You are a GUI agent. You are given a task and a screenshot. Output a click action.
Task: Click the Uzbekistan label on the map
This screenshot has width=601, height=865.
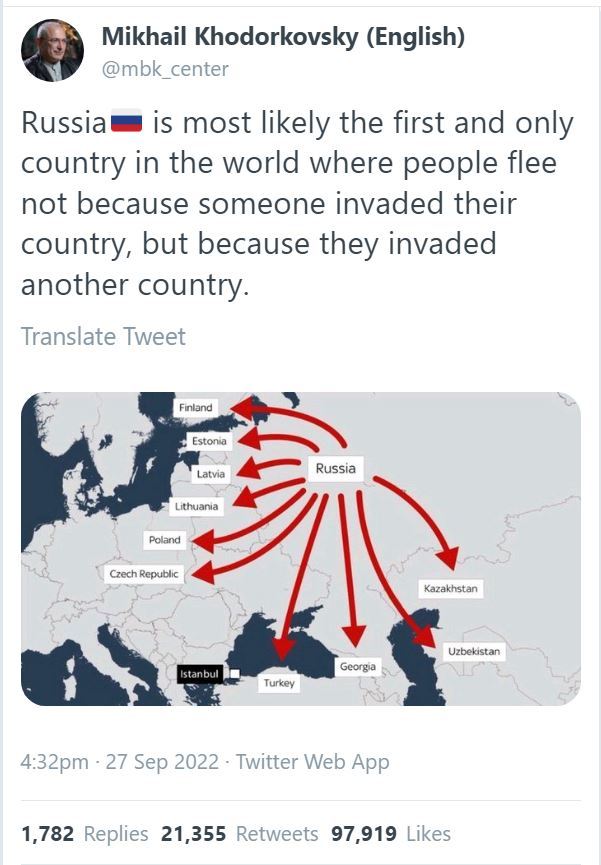pyautogui.click(x=474, y=651)
